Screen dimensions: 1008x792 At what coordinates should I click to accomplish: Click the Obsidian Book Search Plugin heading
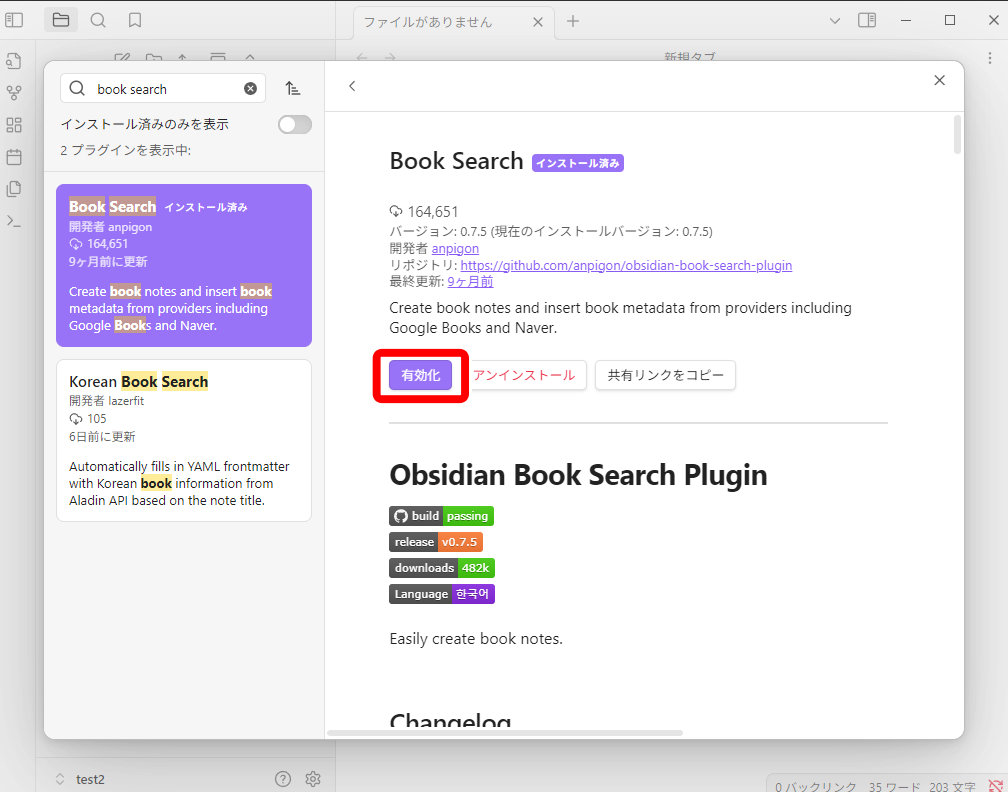coord(579,475)
